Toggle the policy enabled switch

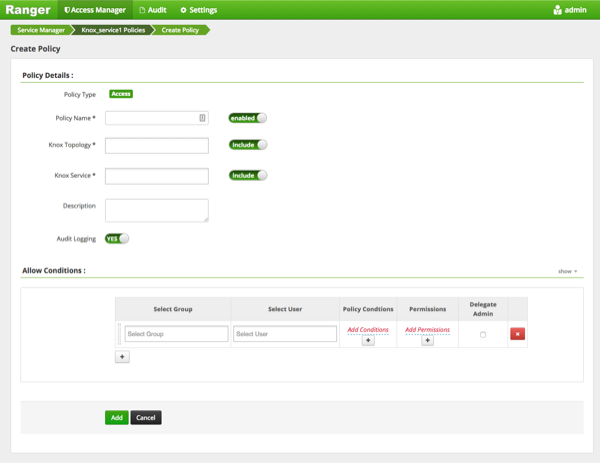pos(247,118)
